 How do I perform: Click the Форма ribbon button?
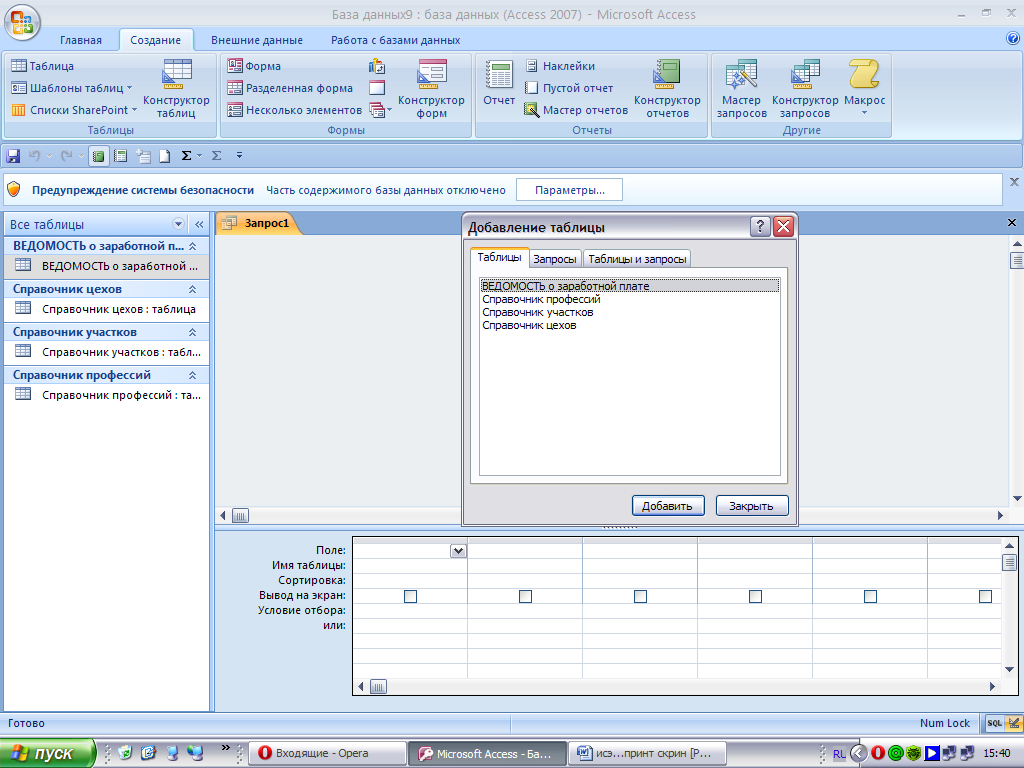pyautogui.click(x=255, y=66)
